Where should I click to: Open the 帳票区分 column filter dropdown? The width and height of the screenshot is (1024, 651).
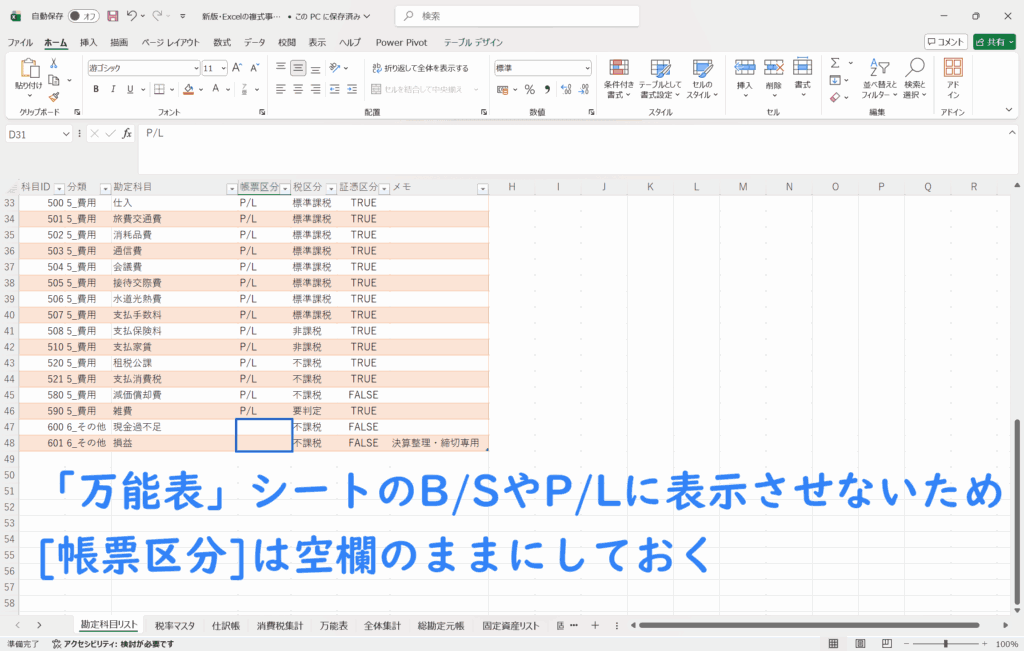pos(286,188)
